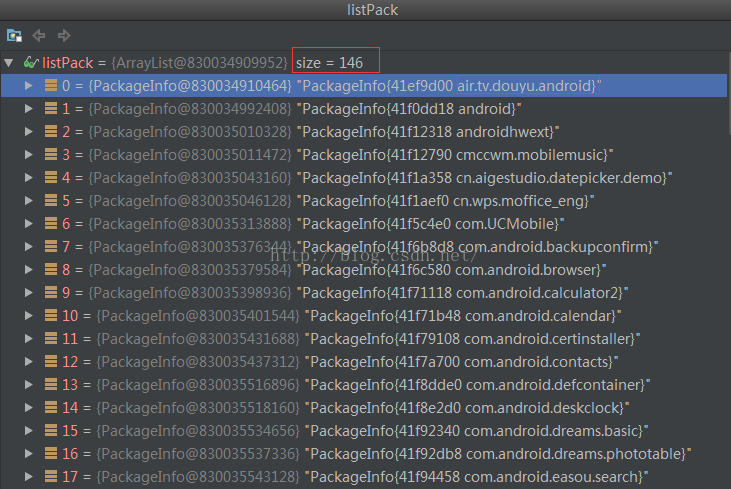731x489 pixels.
Task: Expand element 5 cn.wps.moffice_eng
Action: 28,200
